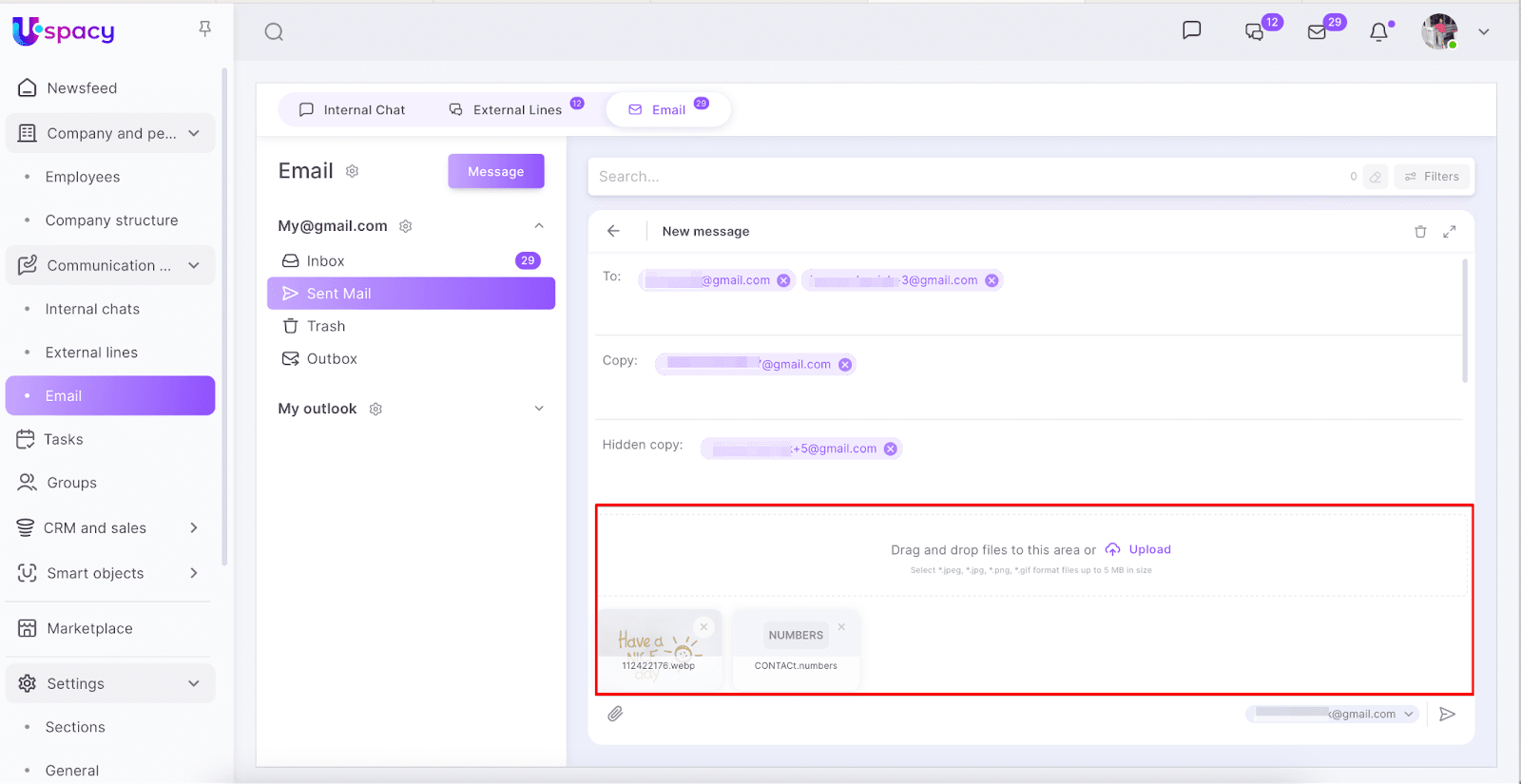Open Company structure
The image size is (1521, 784).
coord(110,220)
